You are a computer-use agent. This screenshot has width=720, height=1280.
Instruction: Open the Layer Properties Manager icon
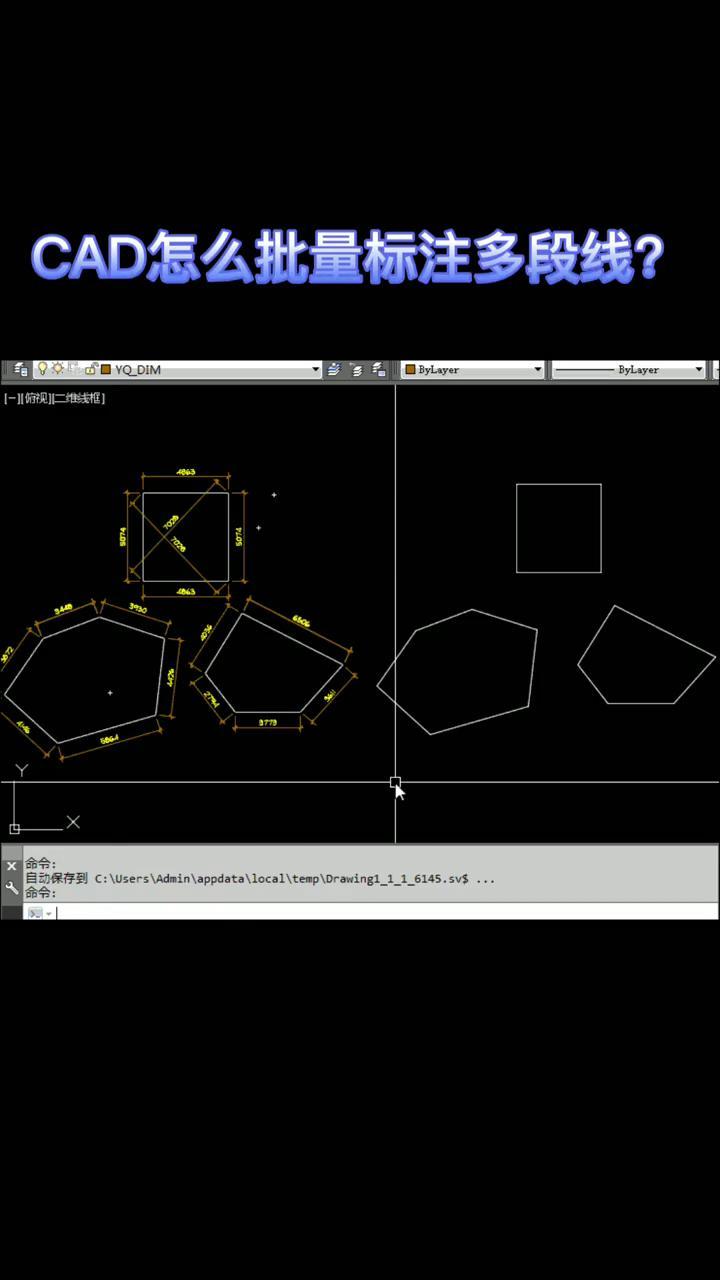click(20, 370)
